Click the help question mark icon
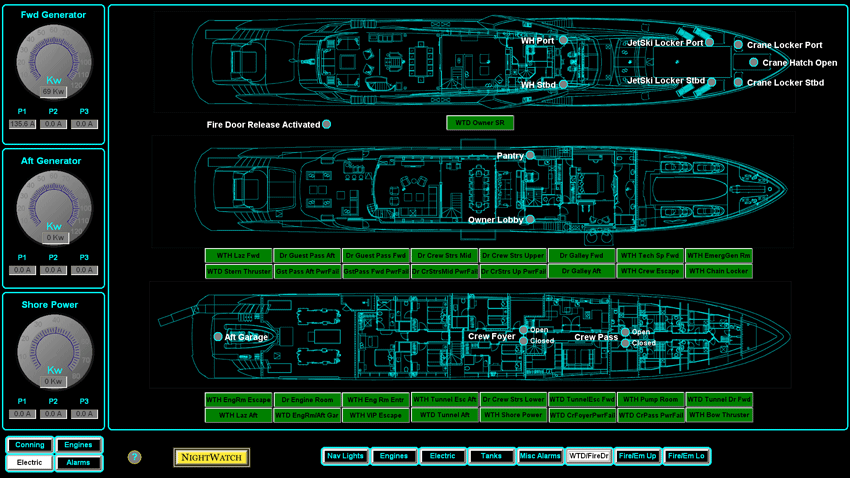Screen dimensions: 850x478 click(x=135, y=457)
